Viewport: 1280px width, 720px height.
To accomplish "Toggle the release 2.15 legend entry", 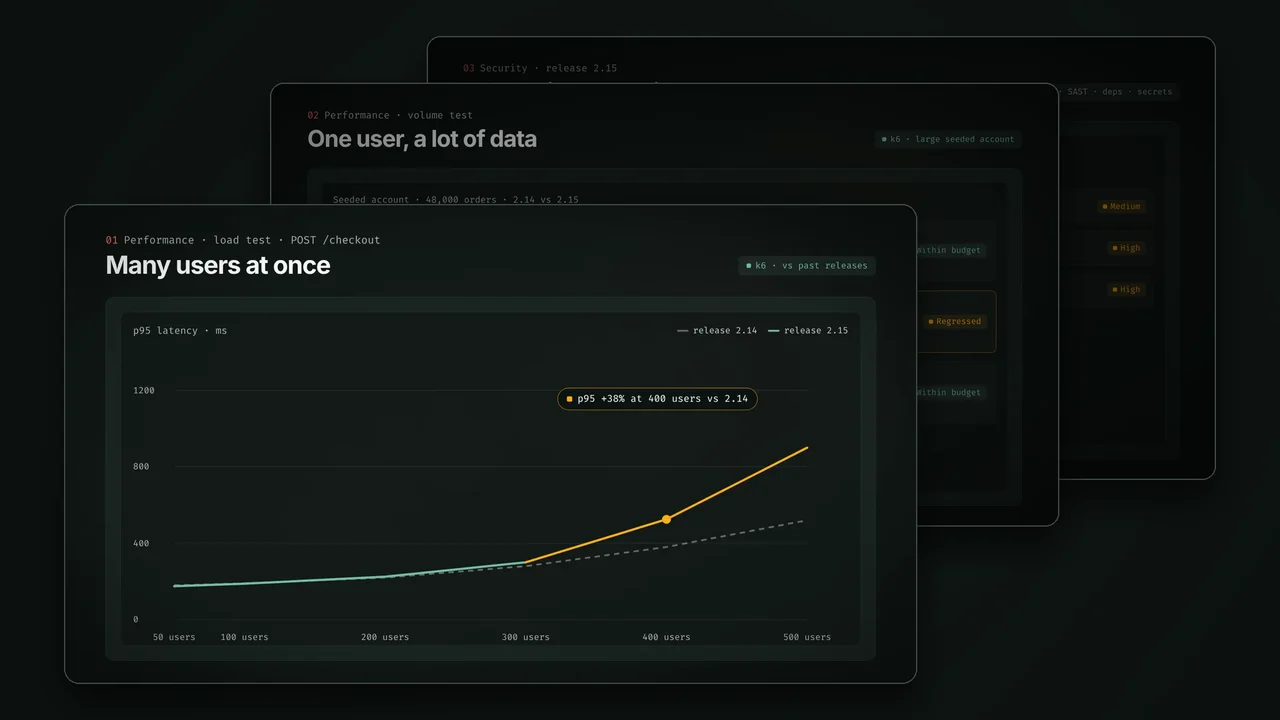I will [x=808, y=330].
